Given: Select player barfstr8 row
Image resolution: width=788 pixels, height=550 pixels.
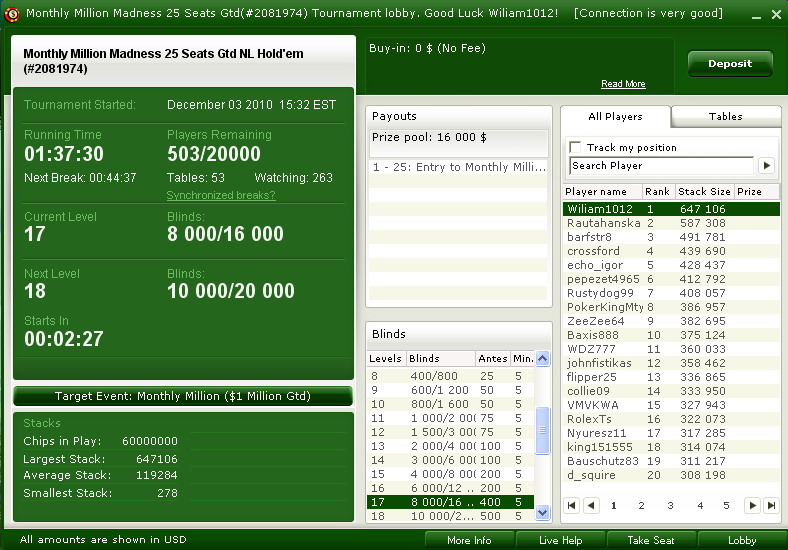Looking at the screenshot, I should 671,237.
